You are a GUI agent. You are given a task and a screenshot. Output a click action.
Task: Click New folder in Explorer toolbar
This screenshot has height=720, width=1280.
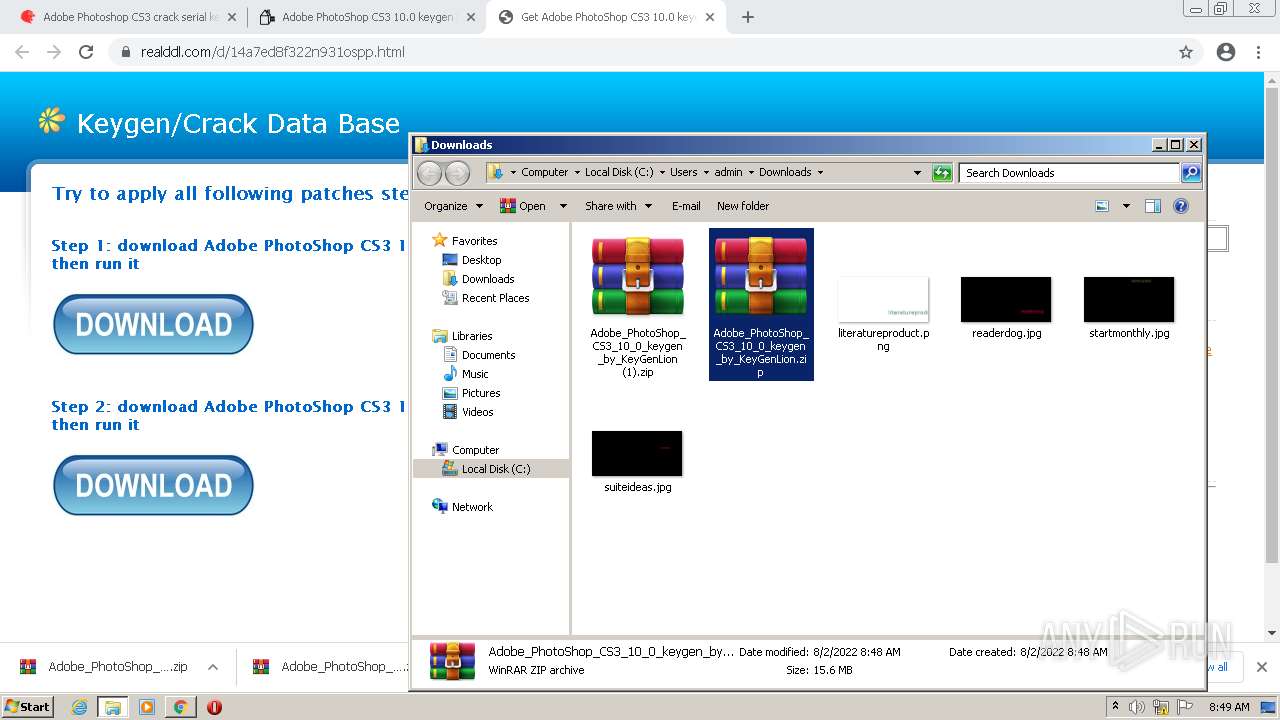coord(743,206)
